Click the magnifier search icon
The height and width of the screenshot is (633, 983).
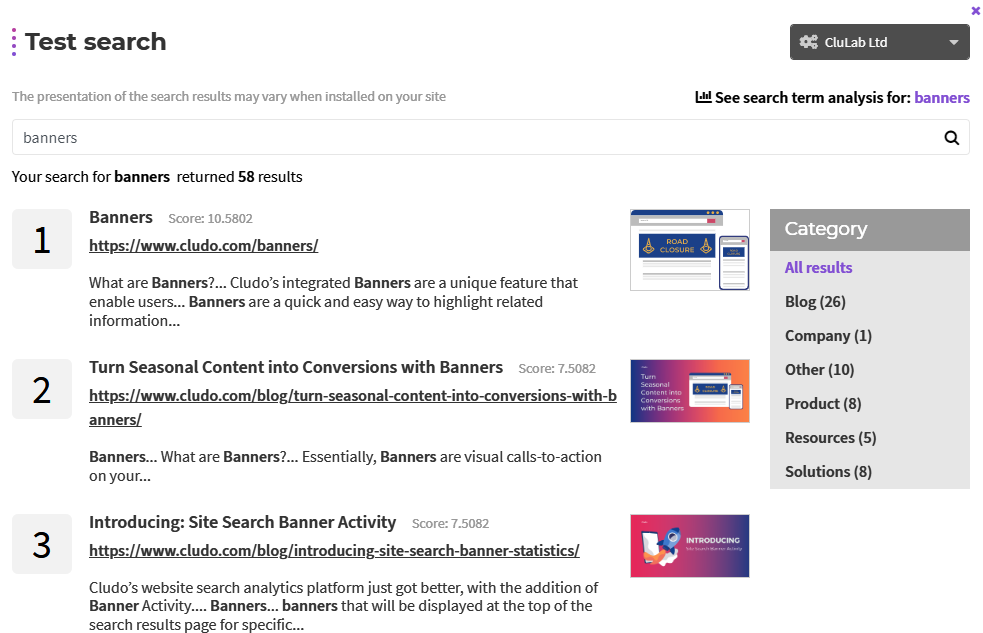point(951,138)
